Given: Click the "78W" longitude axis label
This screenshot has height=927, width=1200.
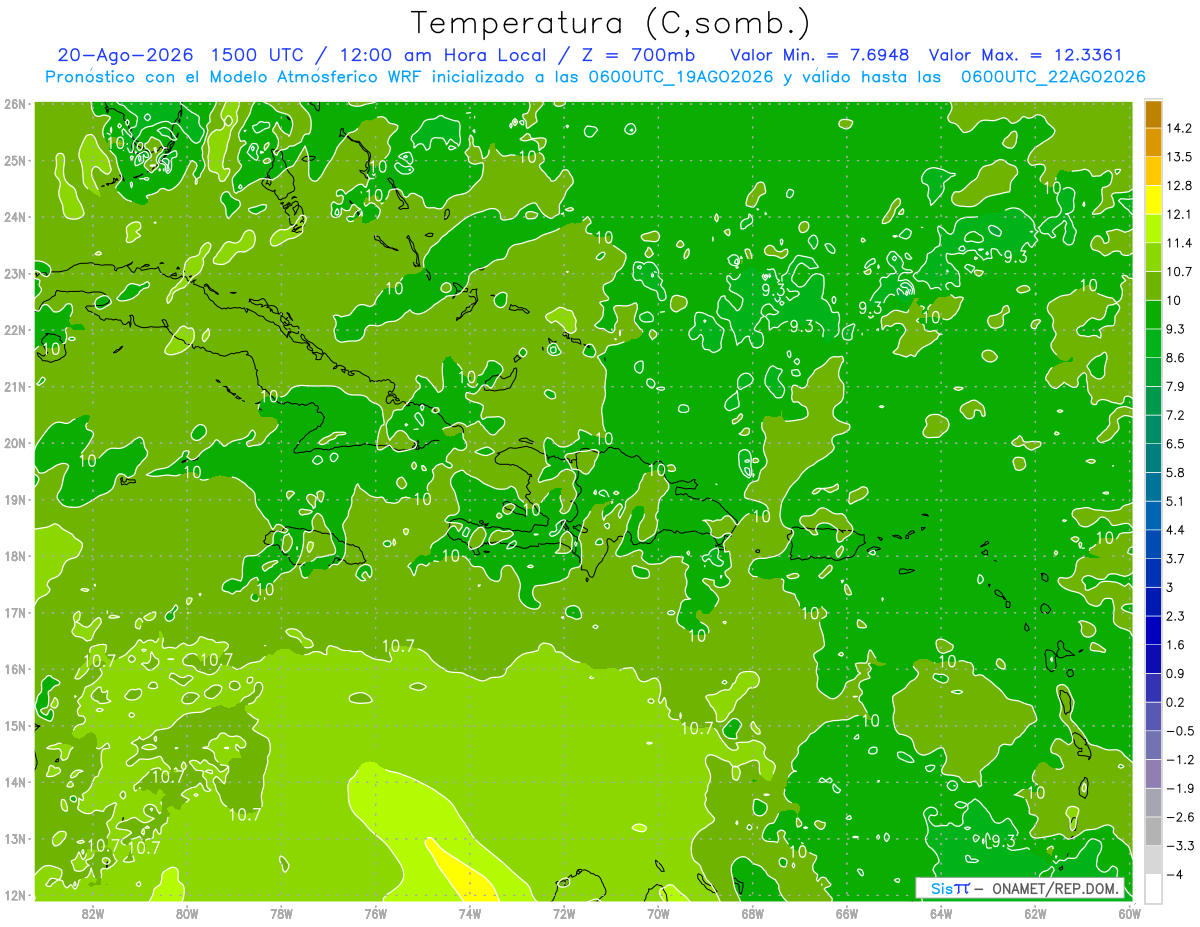Looking at the screenshot, I should coord(281,913).
